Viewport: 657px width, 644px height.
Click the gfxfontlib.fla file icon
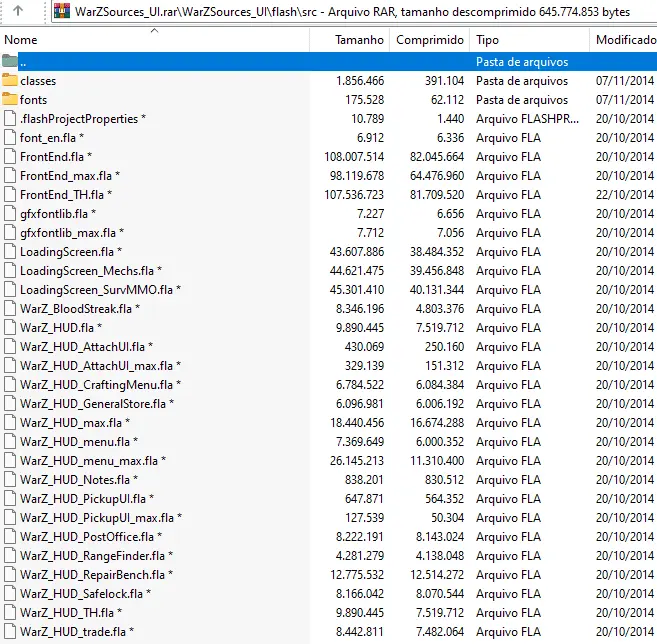[10, 214]
